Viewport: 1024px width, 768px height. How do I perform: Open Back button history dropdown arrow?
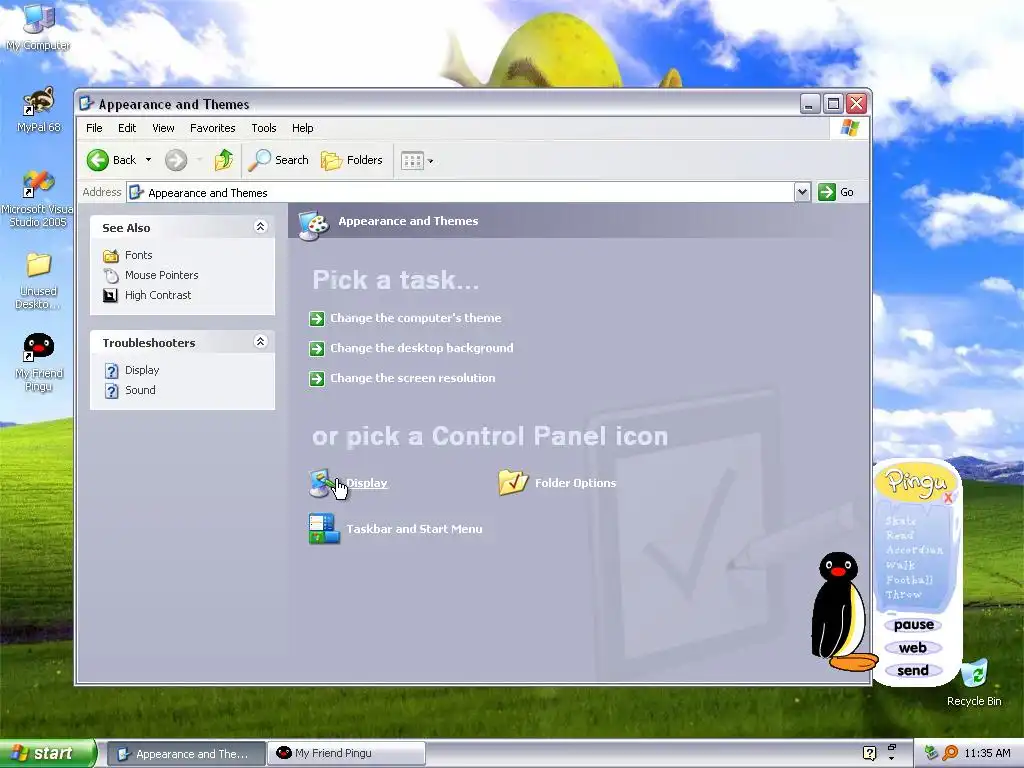(148, 159)
